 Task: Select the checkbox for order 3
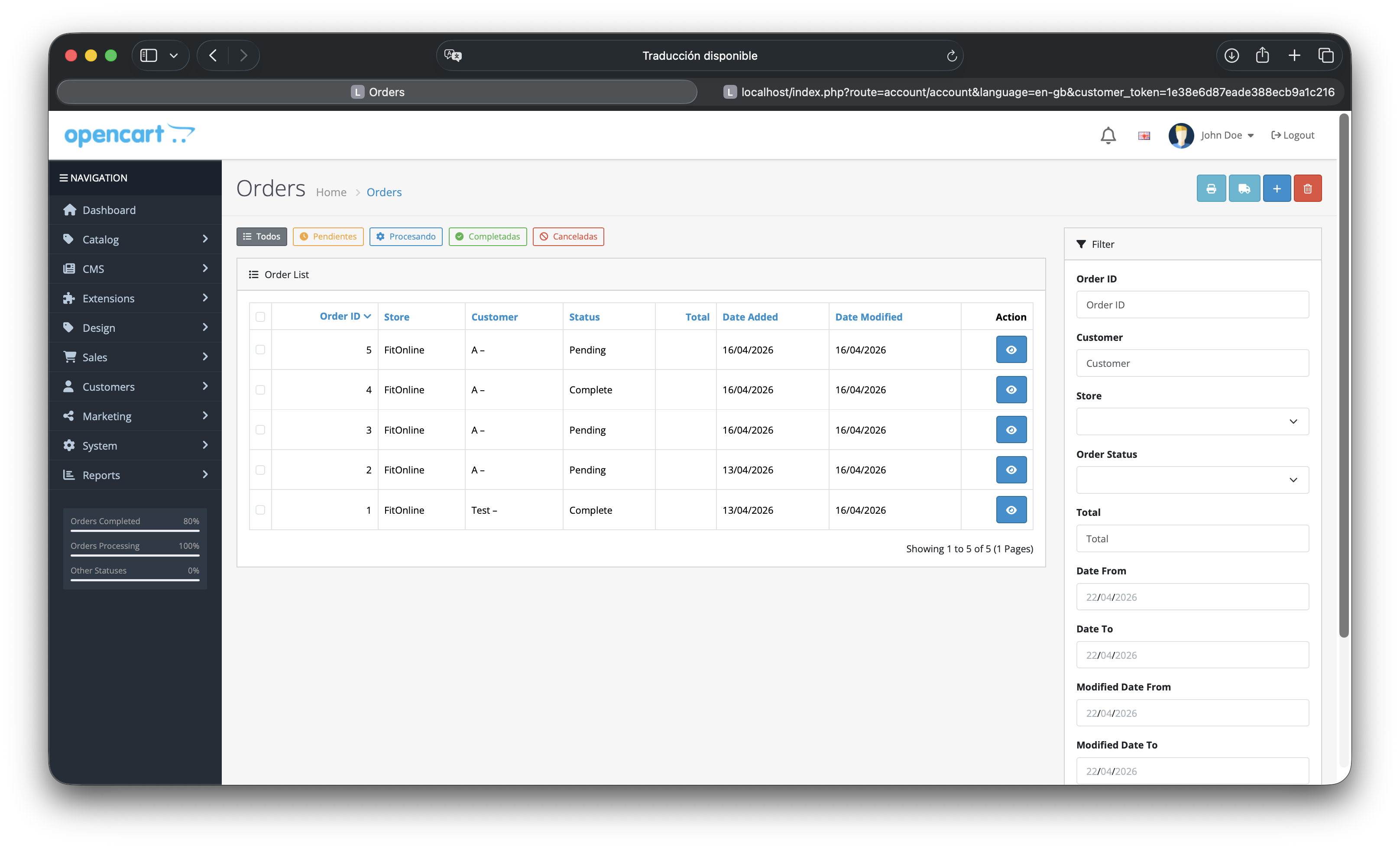pyautogui.click(x=260, y=430)
